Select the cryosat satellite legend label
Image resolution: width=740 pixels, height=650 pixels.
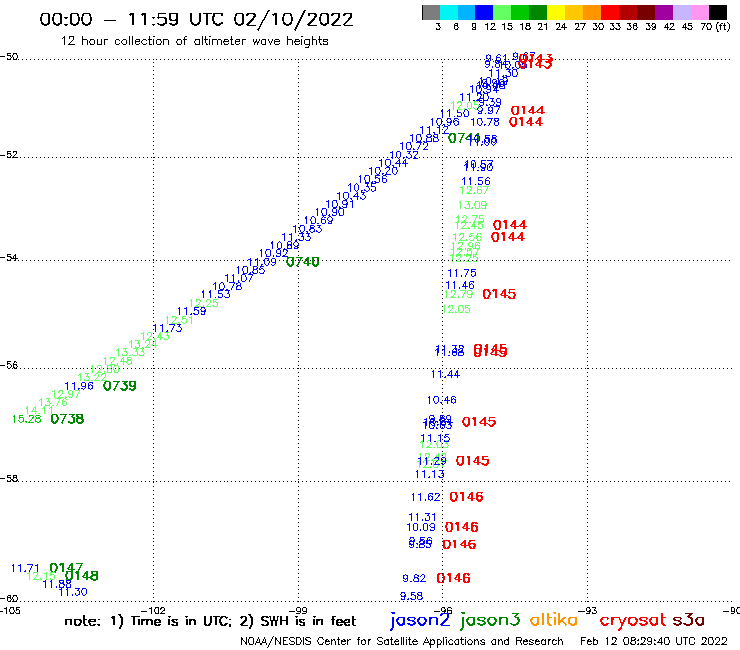632,620
